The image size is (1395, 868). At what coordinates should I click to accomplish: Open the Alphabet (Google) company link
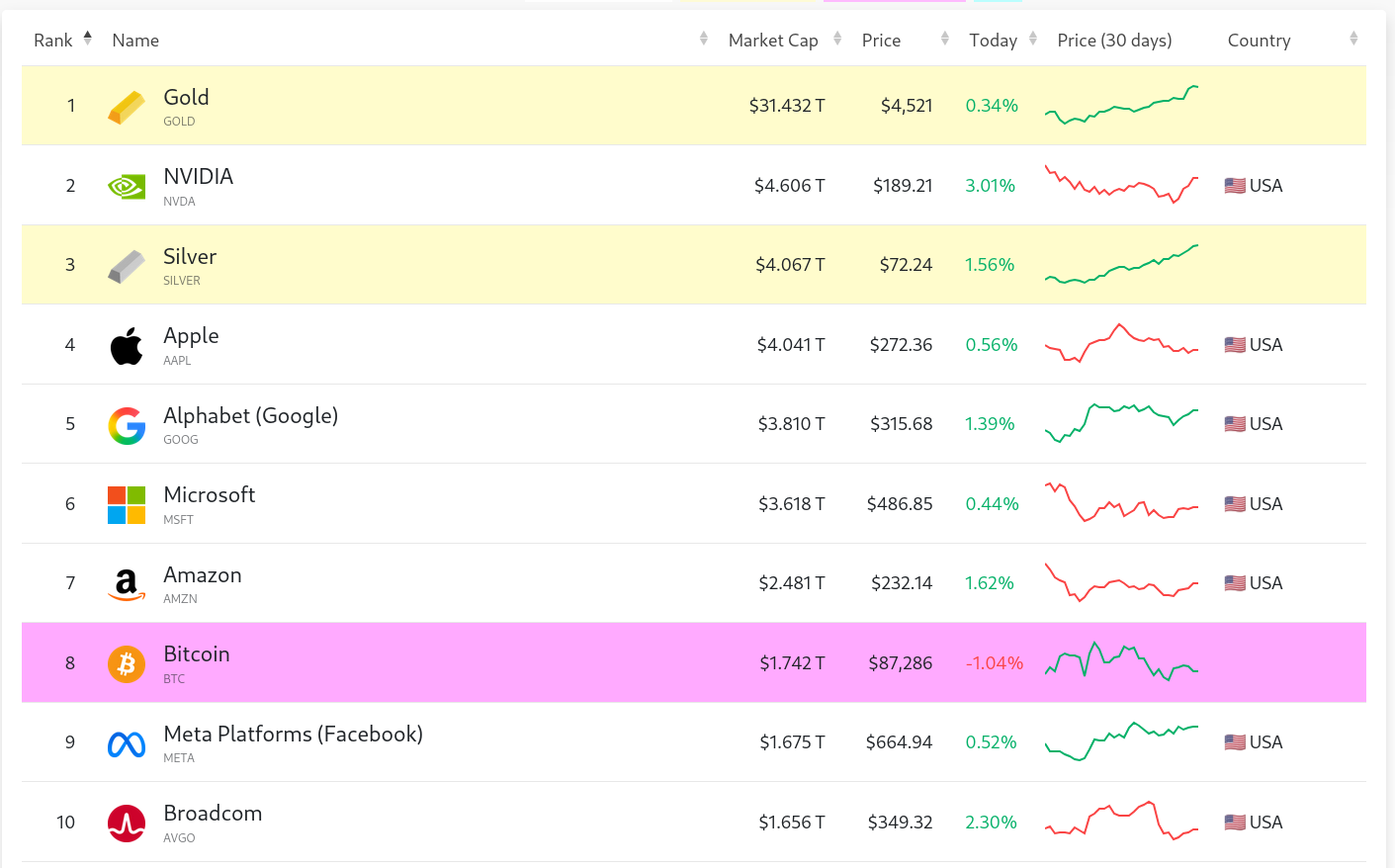(250, 416)
